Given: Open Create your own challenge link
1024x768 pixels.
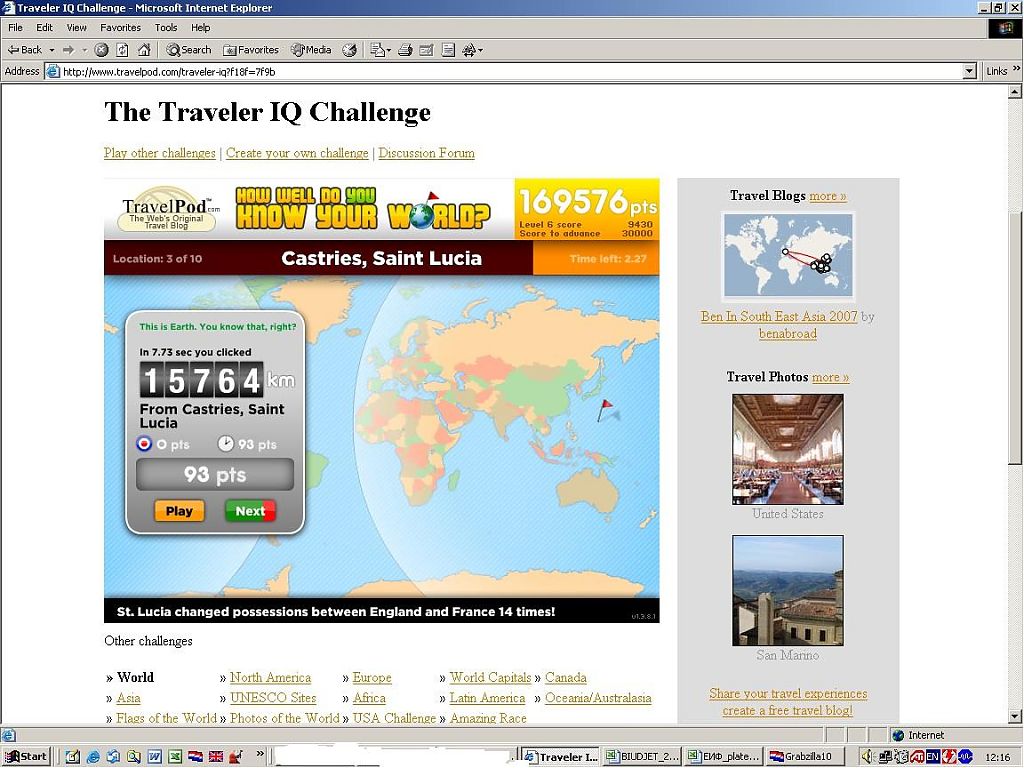Looking at the screenshot, I should coord(297,153).
